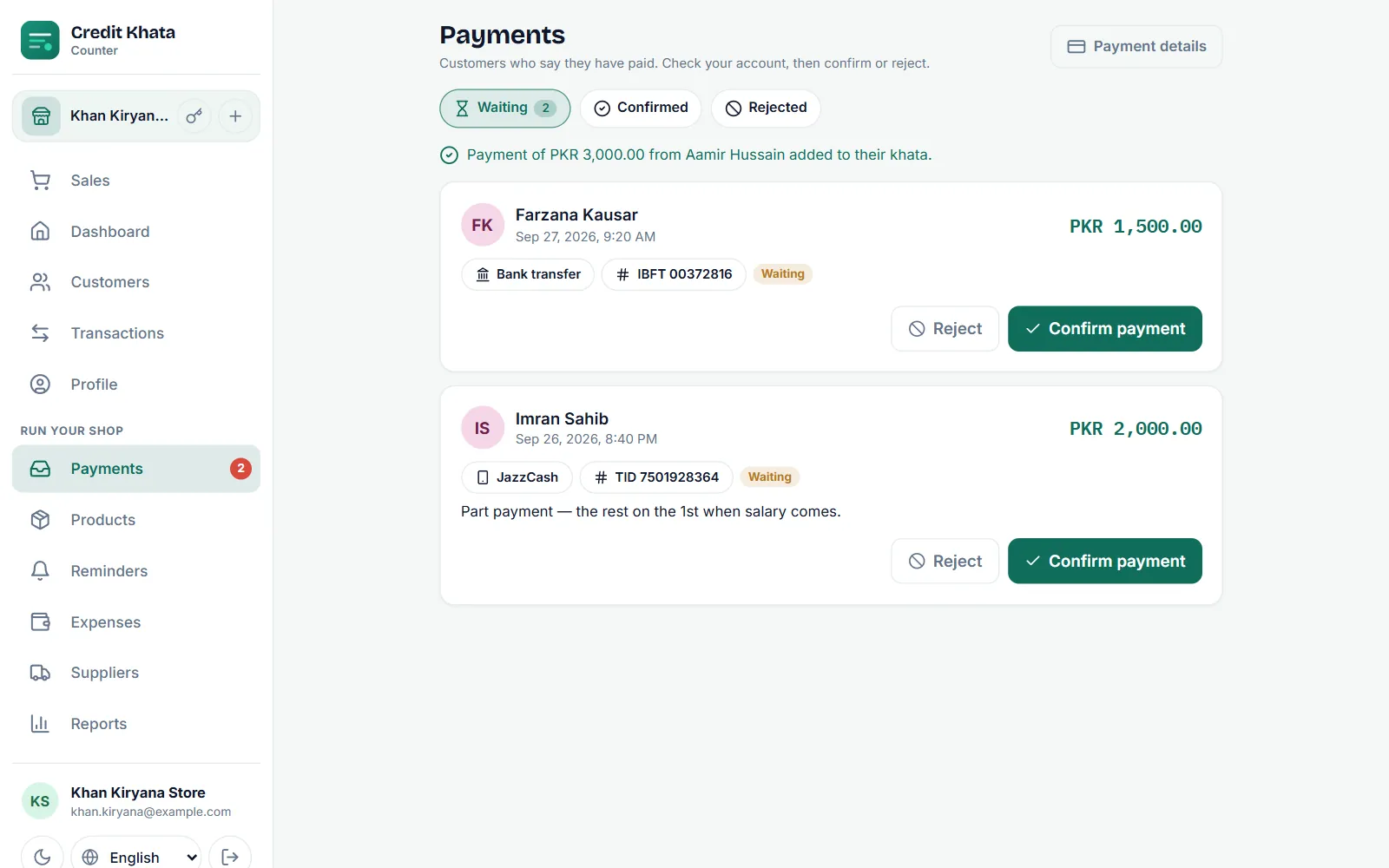The height and width of the screenshot is (868, 1389).
Task: Open Reminders from the sidebar
Action: click(136, 571)
